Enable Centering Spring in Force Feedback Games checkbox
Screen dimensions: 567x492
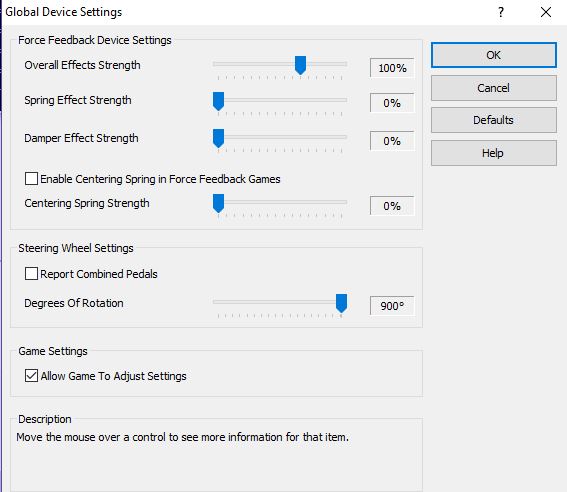click(31, 179)
